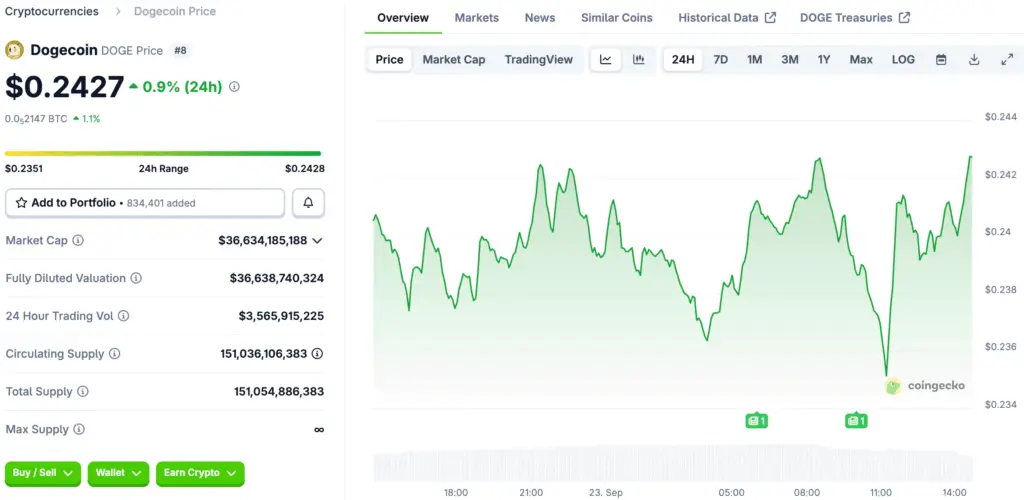
Task: Show 24 Hour Trading Vol info icon
Action: 123,316
